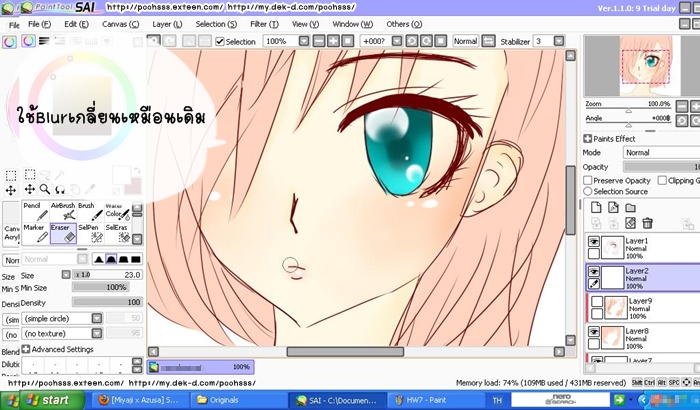Screen dimensions: 700x410
Task: Open the Canvas menu
Action: [121, 24]
